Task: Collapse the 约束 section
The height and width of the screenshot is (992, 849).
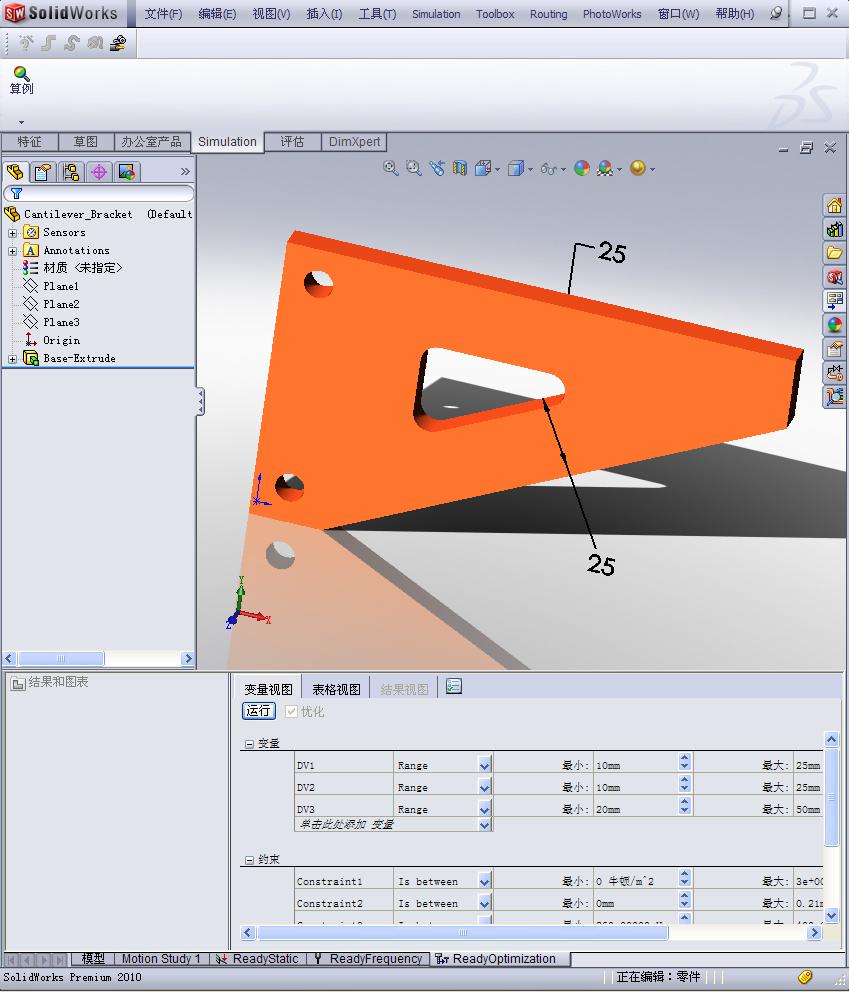Action: coord(249,860)
